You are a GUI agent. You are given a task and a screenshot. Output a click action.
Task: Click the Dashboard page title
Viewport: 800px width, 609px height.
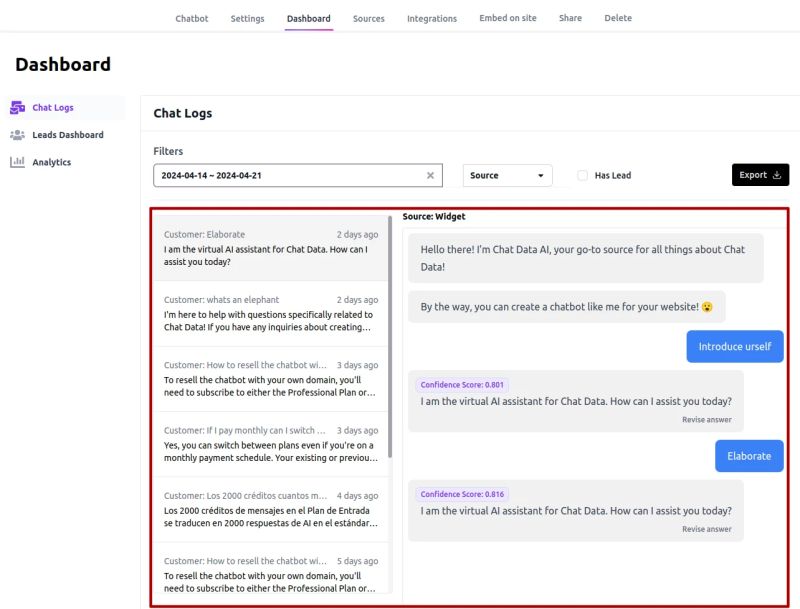[63, 64]
